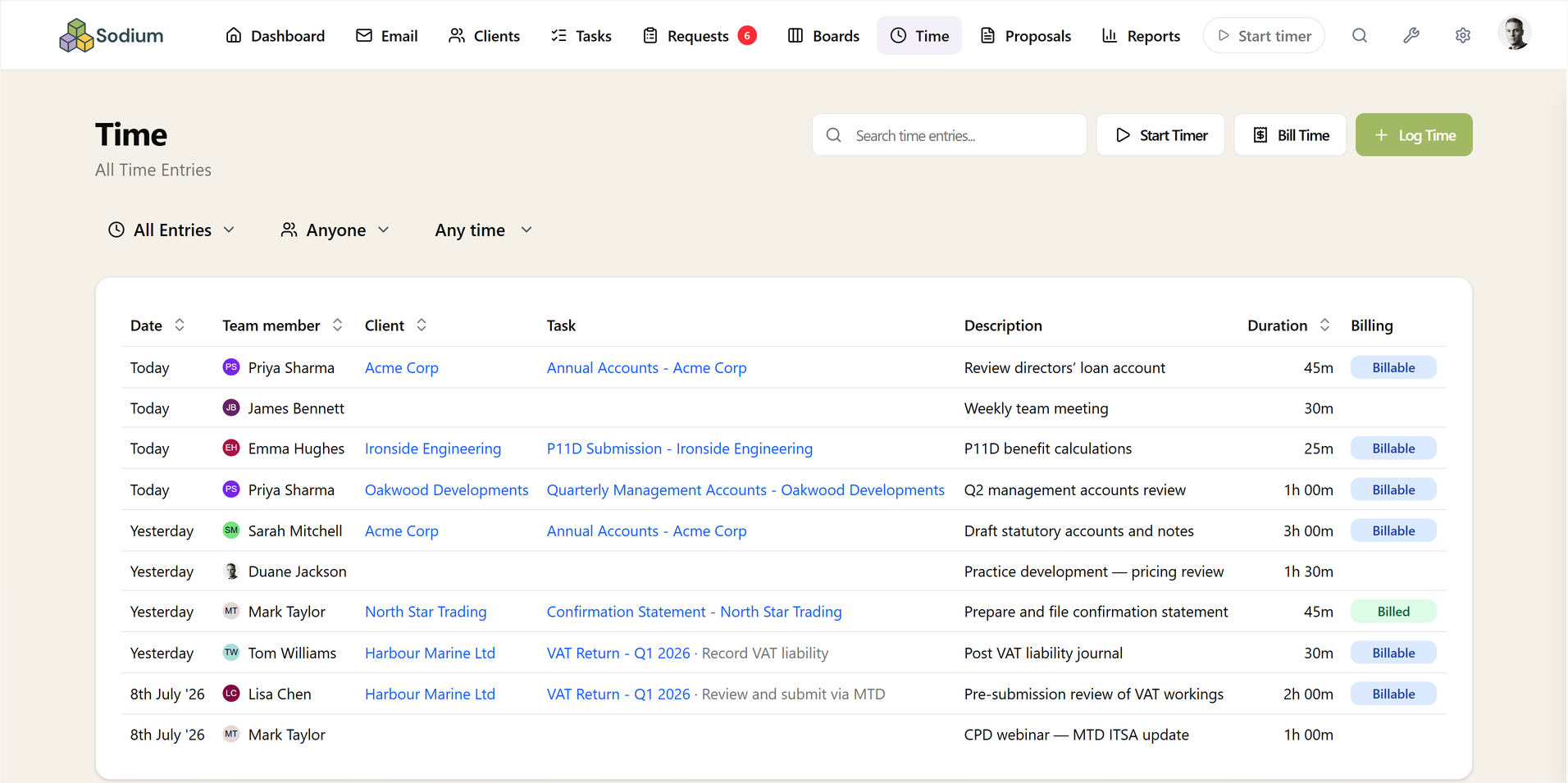This screenshot has height=783, width=1568.
Task: Open Harbour Marine Ltd in Tom Williams row
Action: pos(430,653)
